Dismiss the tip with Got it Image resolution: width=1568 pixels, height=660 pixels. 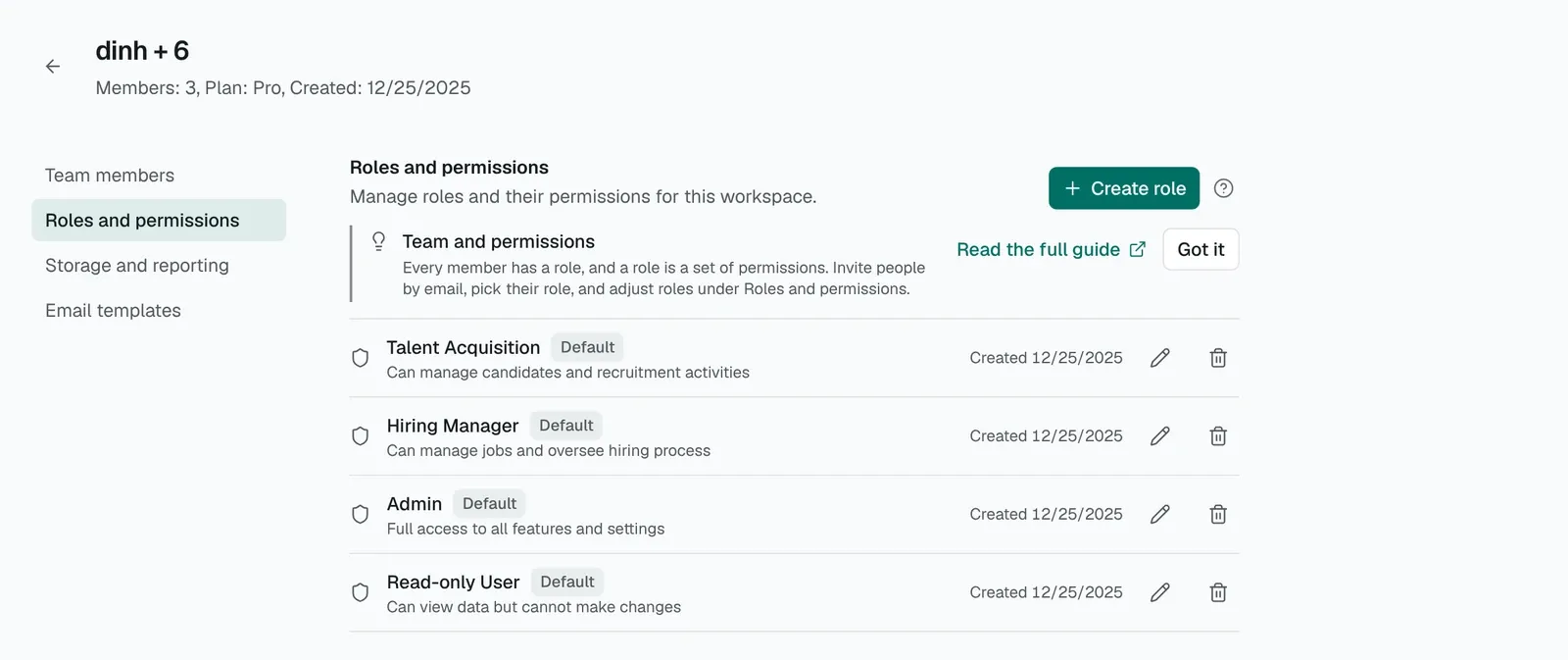pos(1200,249)
